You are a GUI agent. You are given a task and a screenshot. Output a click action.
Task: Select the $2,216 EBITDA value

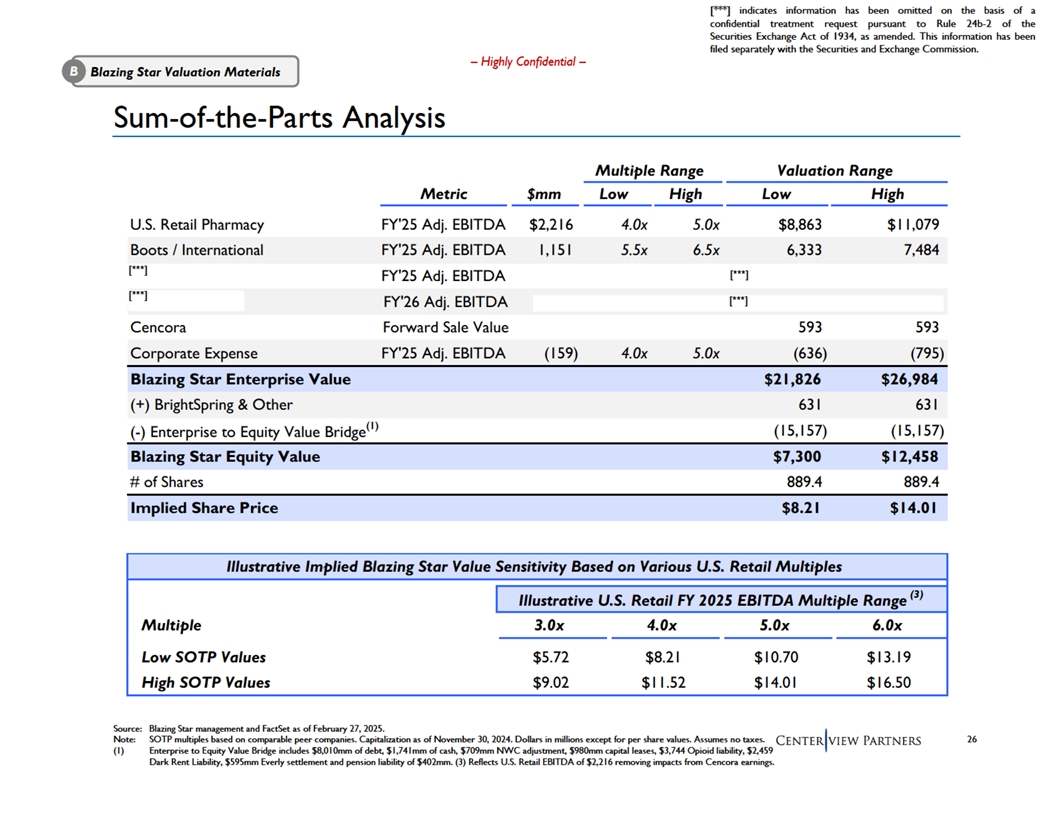tap(551, 225)
